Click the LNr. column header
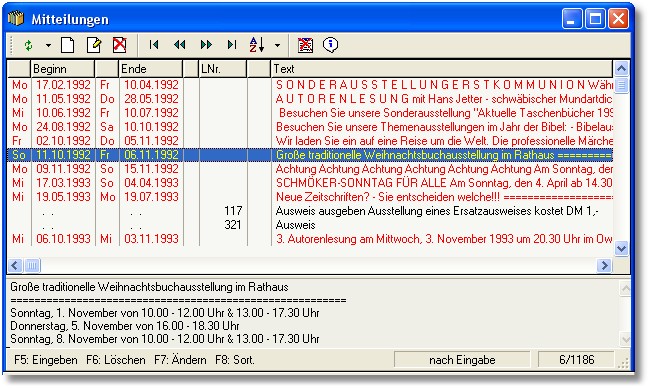The width and height of the screenshot is (649, 389). point(222,69)
